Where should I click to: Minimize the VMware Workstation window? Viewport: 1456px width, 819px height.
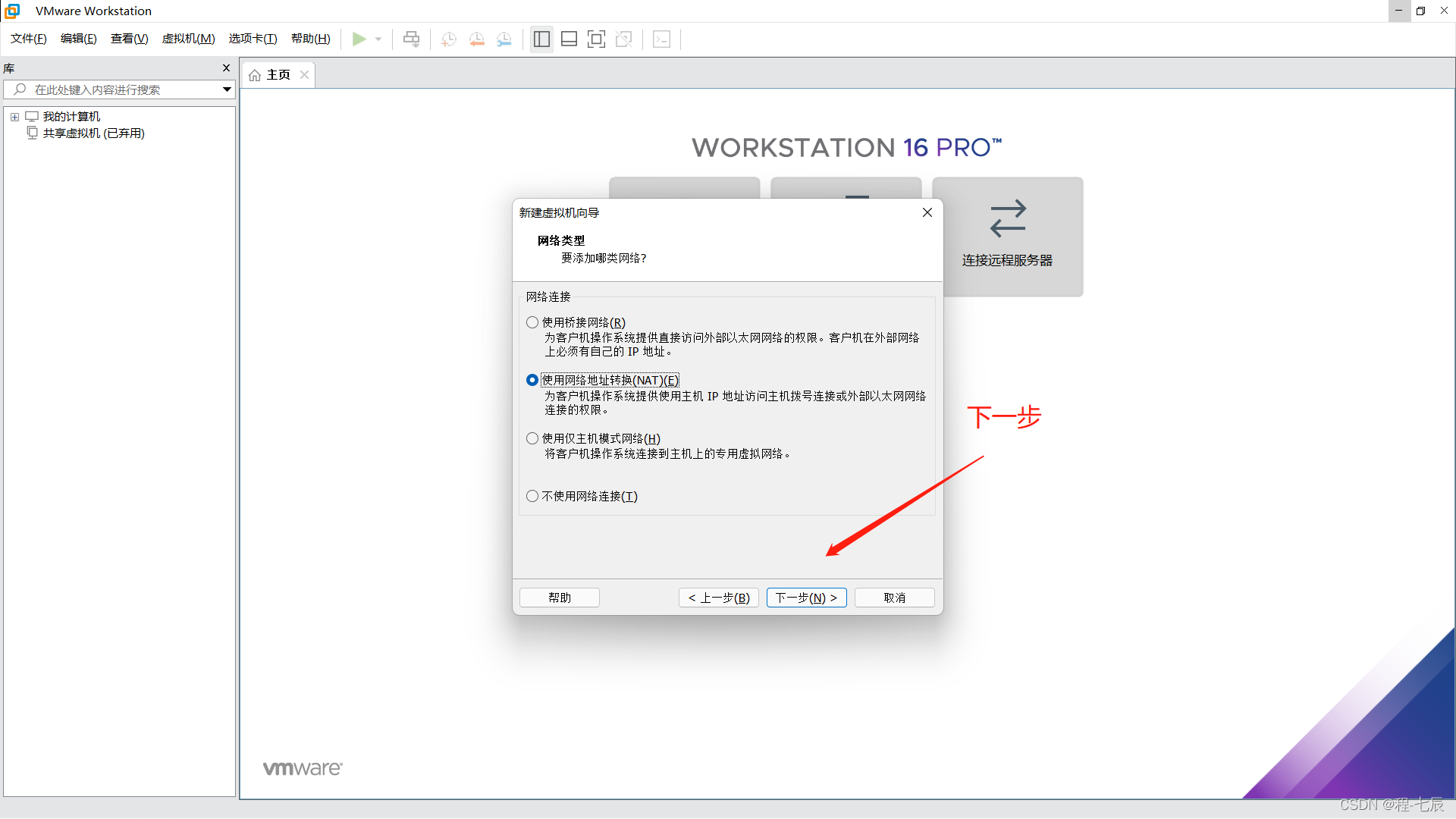click(x=1399, y=11)
